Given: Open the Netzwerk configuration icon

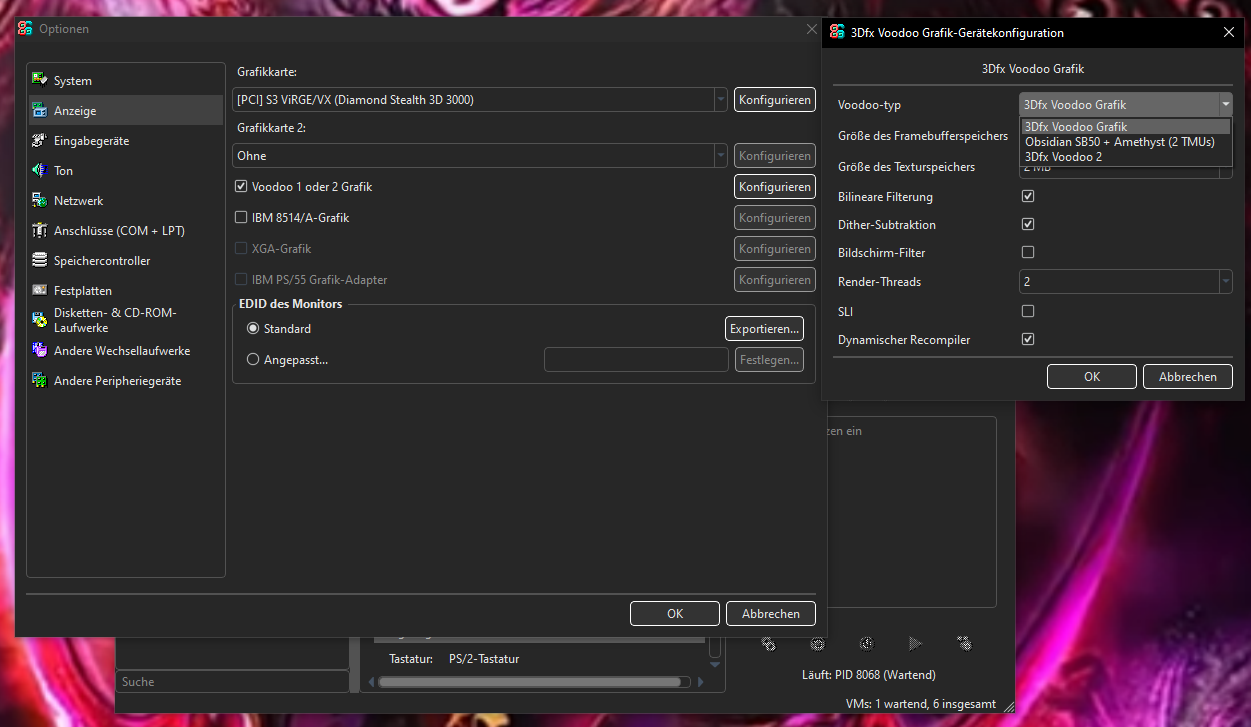Looking at the screenshot, I should (x=40, y=200).
